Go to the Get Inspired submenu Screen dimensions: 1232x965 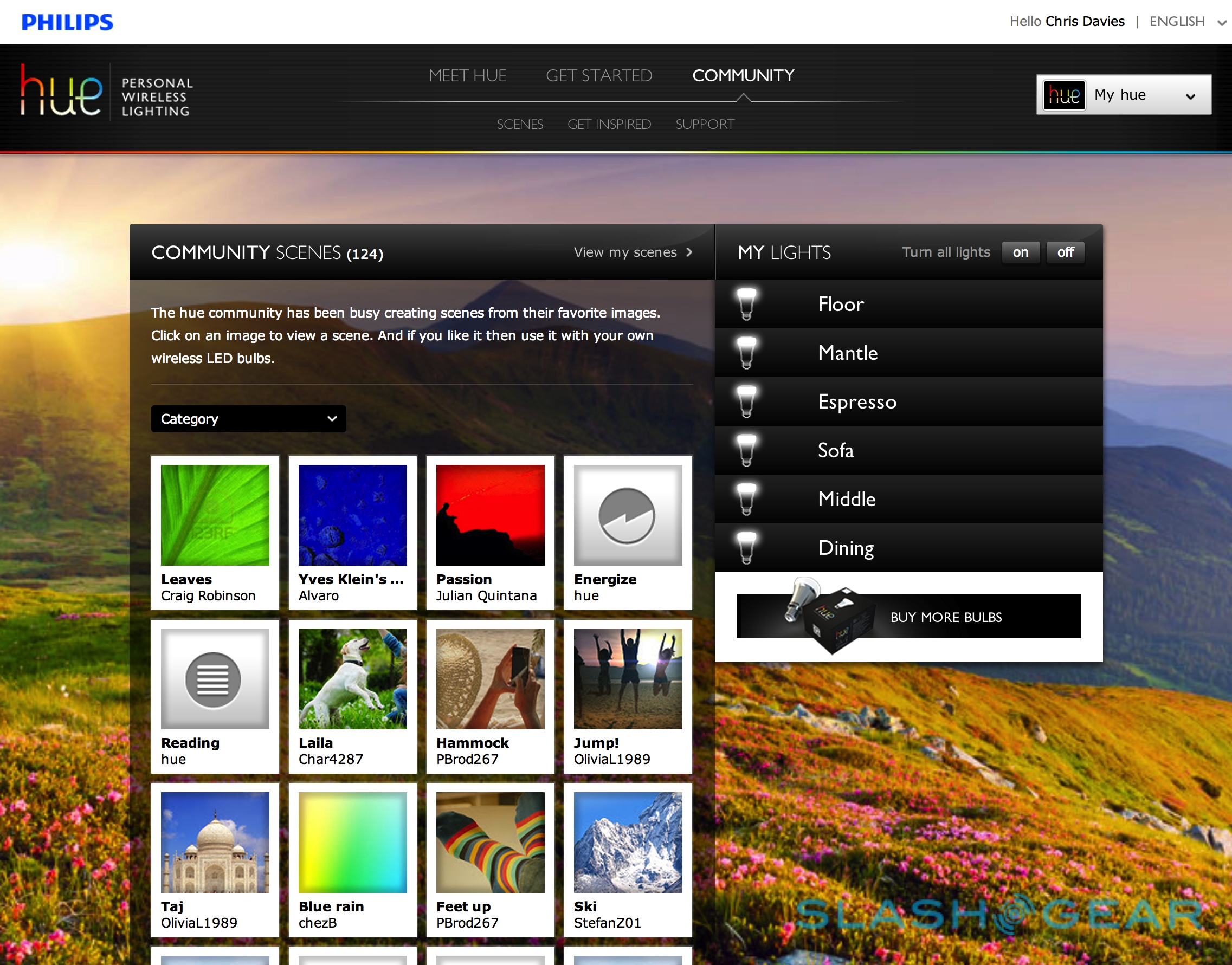click(609, 124)
